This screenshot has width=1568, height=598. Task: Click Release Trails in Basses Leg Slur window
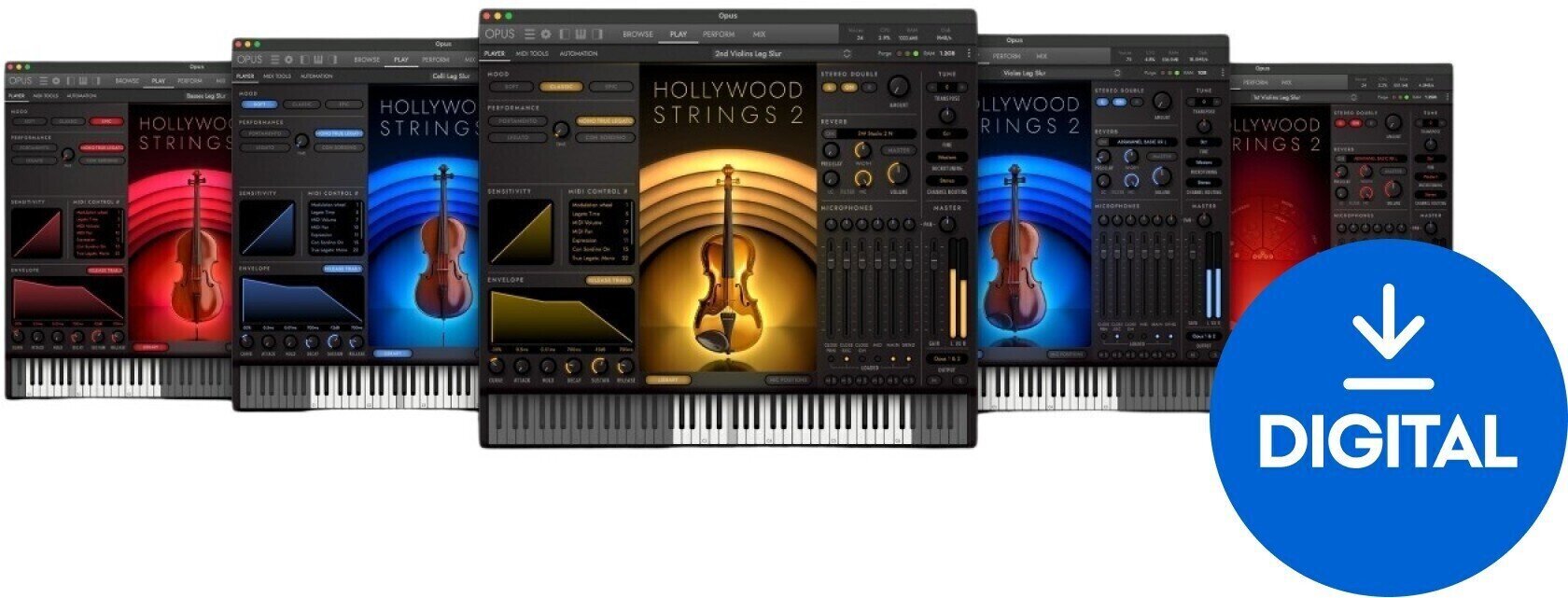coord(105,271)
